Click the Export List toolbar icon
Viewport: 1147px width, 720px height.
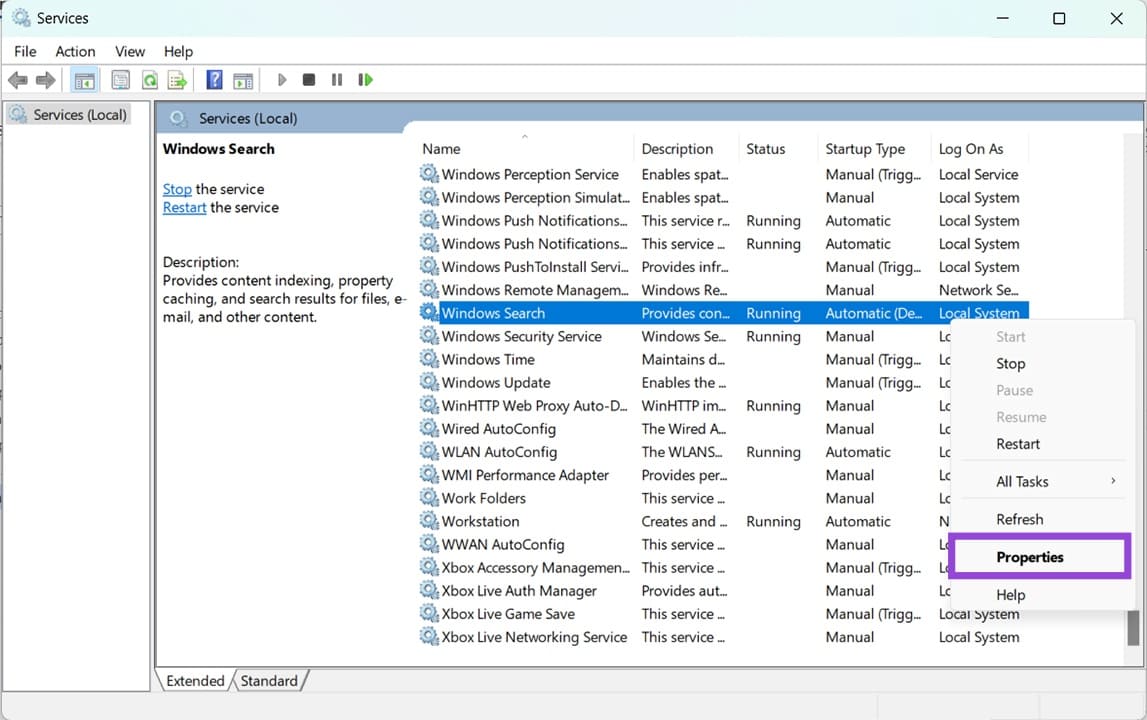179,80
